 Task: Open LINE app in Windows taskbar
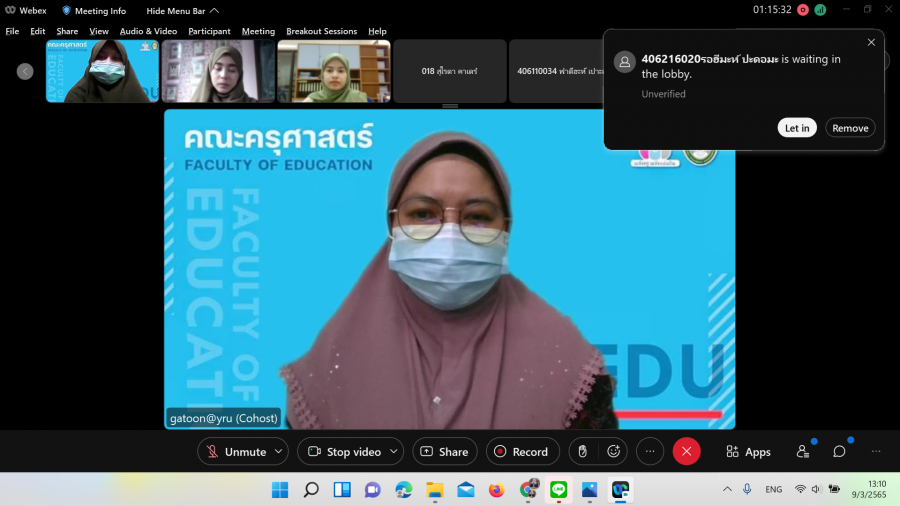pos(558,490)
